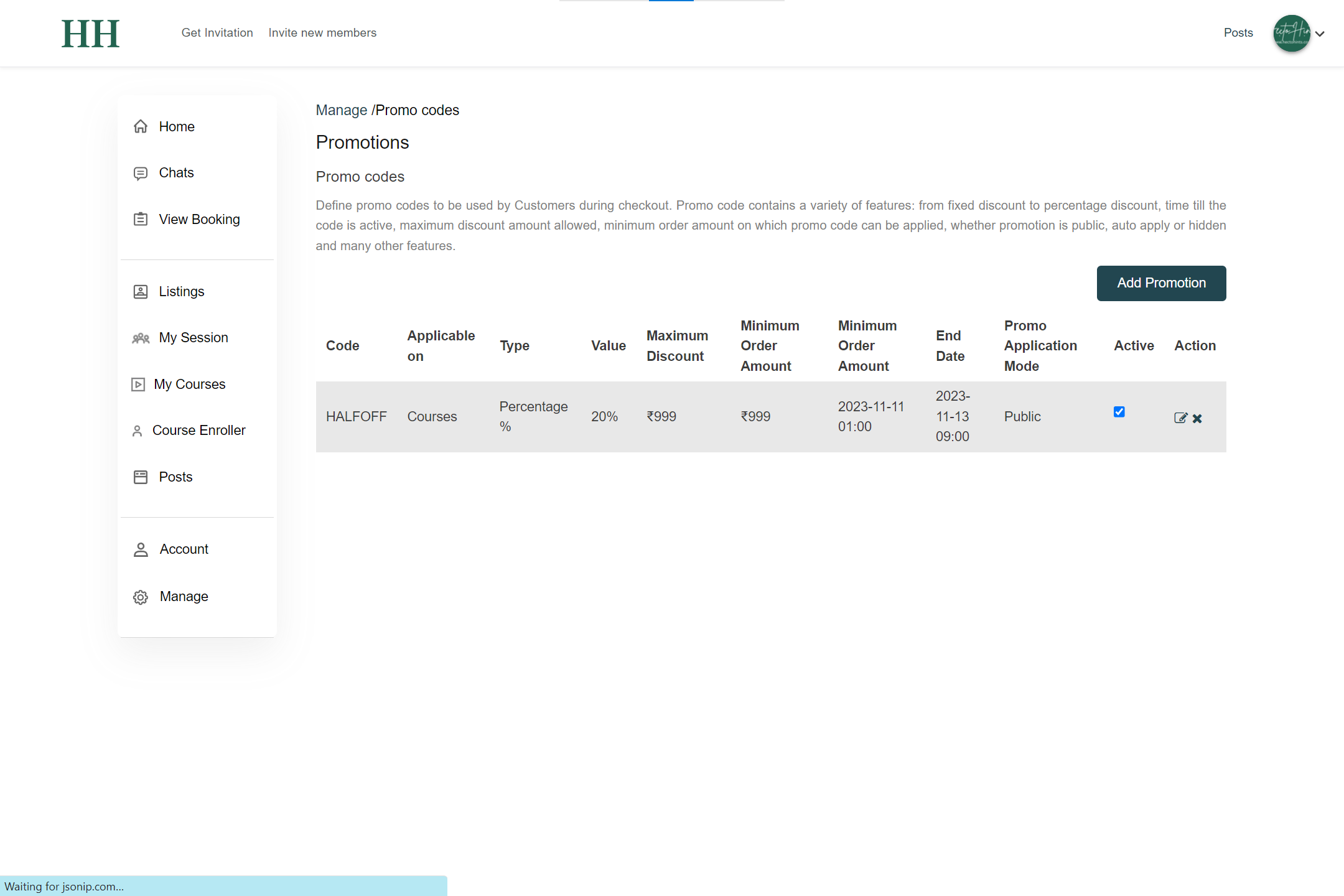Open Posts in the top bar
This screenshot has width=1344, height=896.
click(1238, 32)
